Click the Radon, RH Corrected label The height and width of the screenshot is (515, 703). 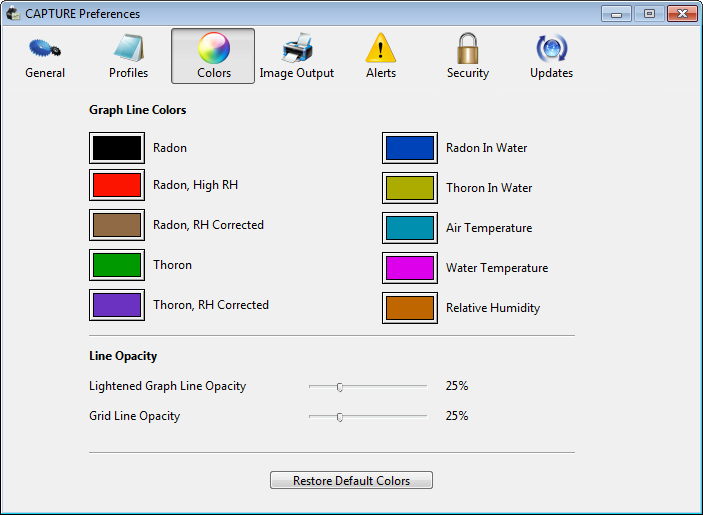coord(208,225)
